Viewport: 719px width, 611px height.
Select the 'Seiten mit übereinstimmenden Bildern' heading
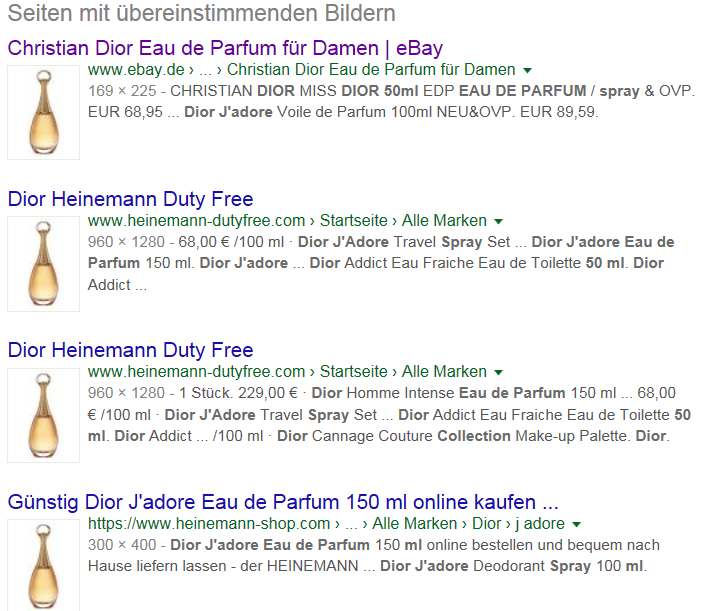202,13
